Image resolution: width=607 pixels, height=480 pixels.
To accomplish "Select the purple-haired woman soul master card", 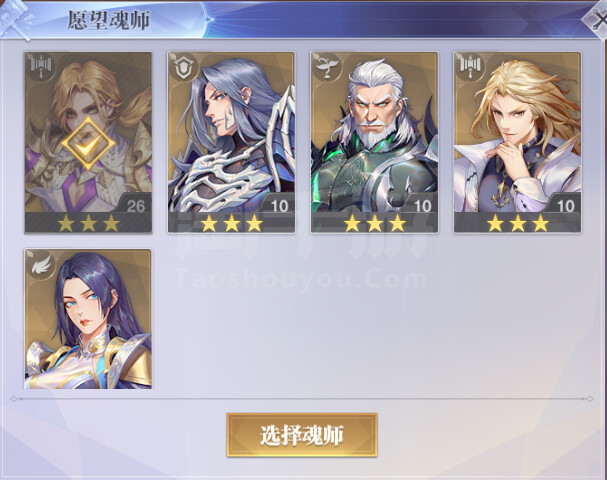I will tap(88, 319).
